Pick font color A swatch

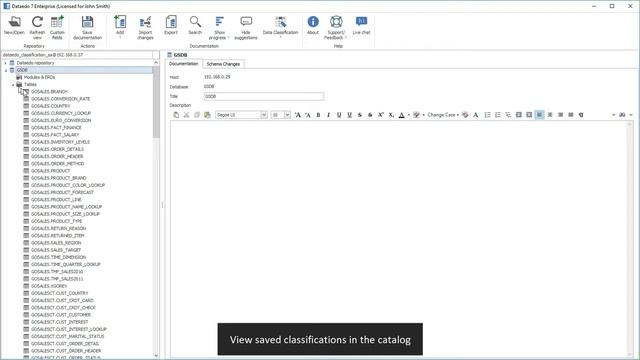pyautogui.click(x=402, y=115)
